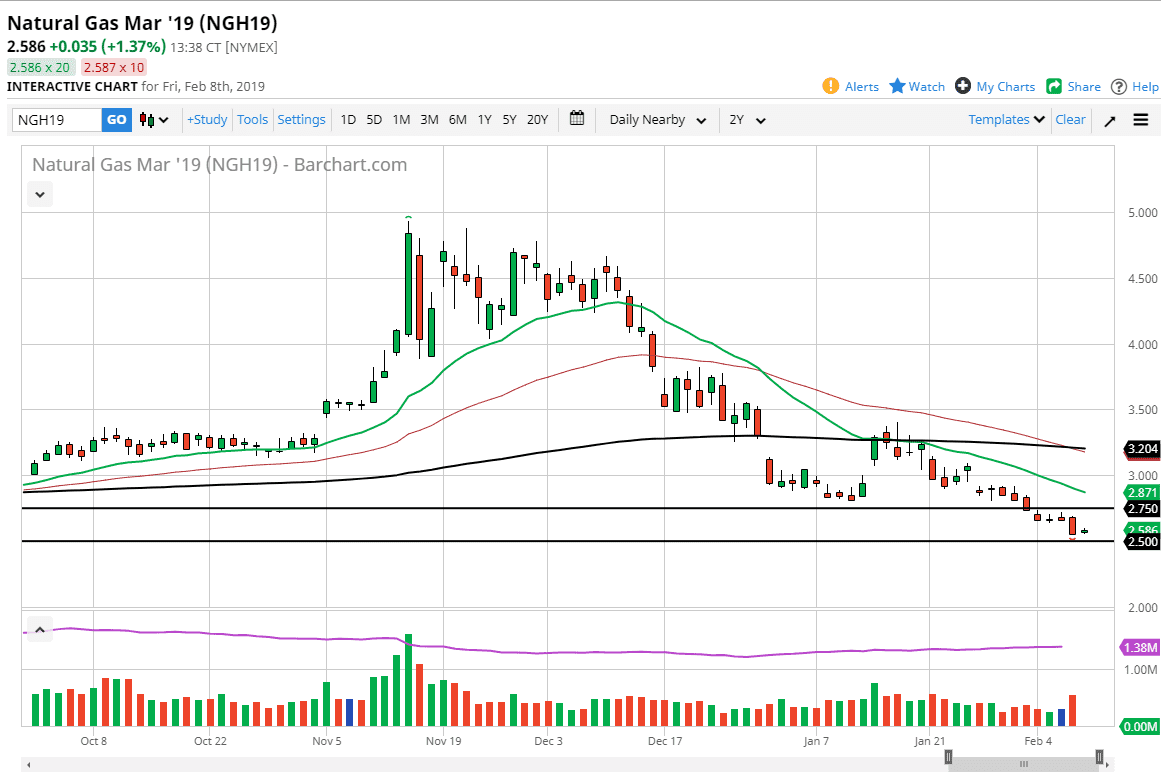The height and width of the screenshot is (779, 1161).
Task: Open My Charts plus icon
Action: (x=963, y=86)
